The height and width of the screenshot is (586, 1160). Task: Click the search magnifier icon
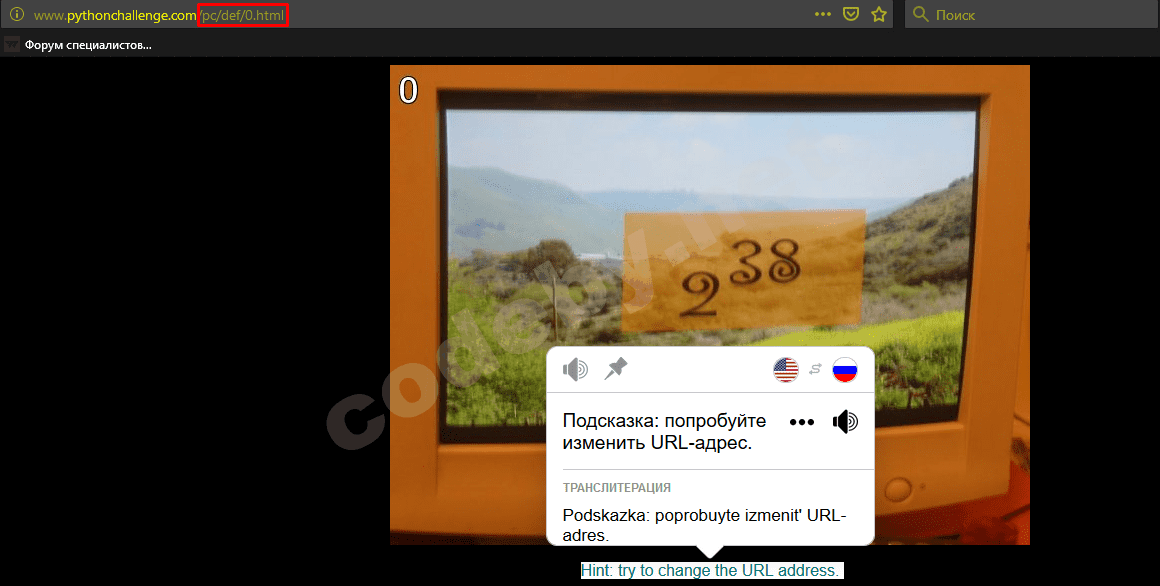(920, 14)
